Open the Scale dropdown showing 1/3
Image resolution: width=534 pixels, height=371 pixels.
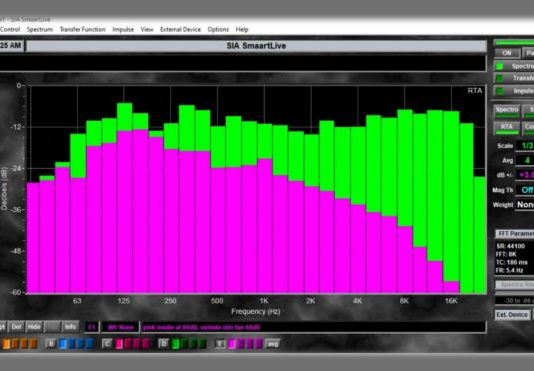pyautogui.click(x=525, y=146)
